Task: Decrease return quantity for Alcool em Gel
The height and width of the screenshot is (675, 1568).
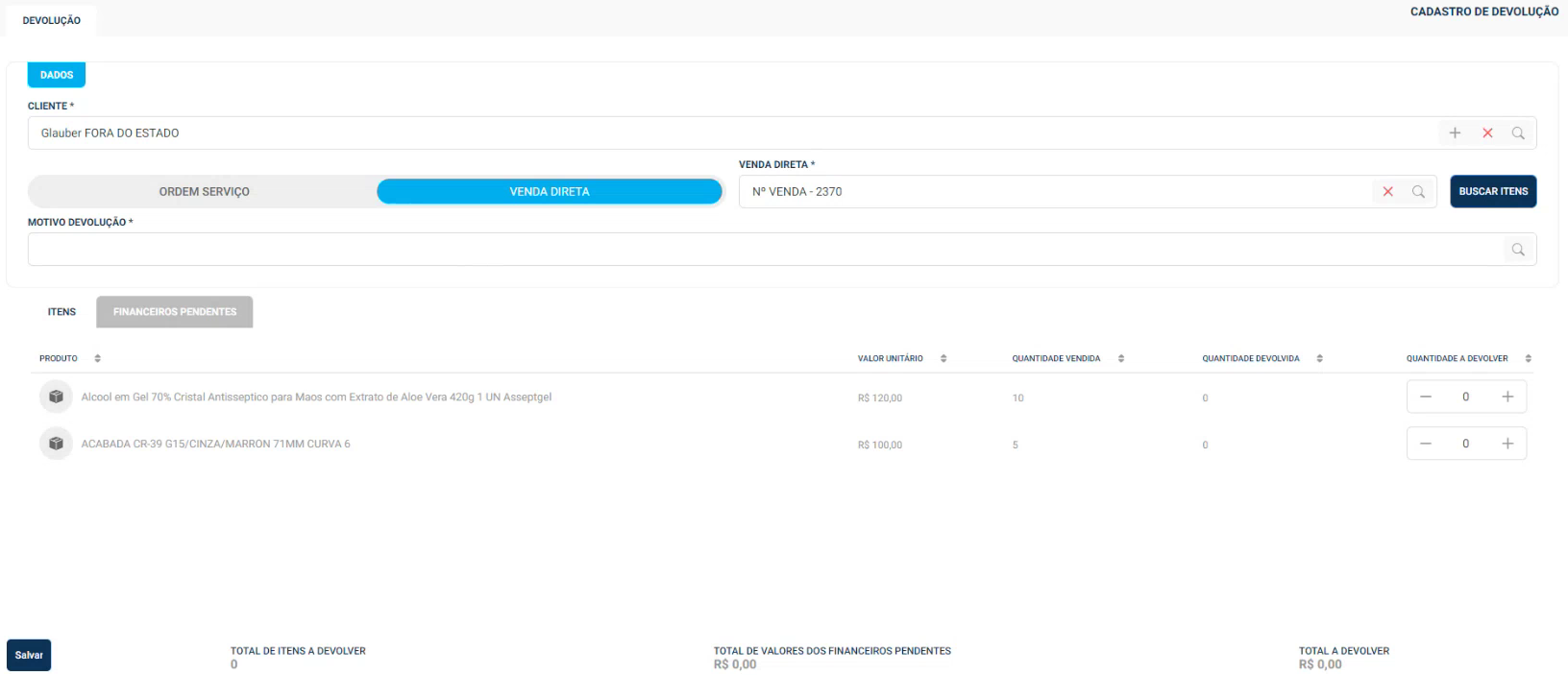Action: click(1426, 397)
